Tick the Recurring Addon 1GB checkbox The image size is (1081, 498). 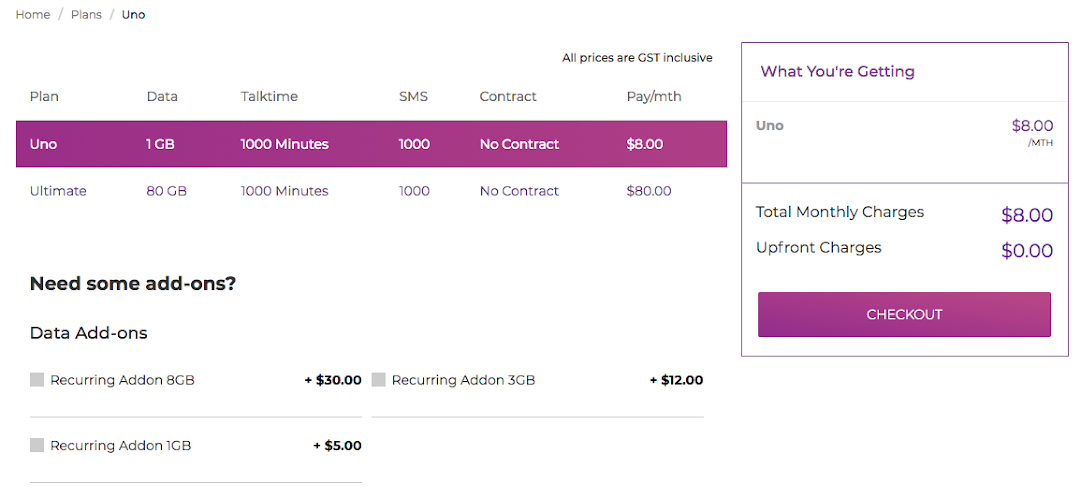[x=37, y=445]
